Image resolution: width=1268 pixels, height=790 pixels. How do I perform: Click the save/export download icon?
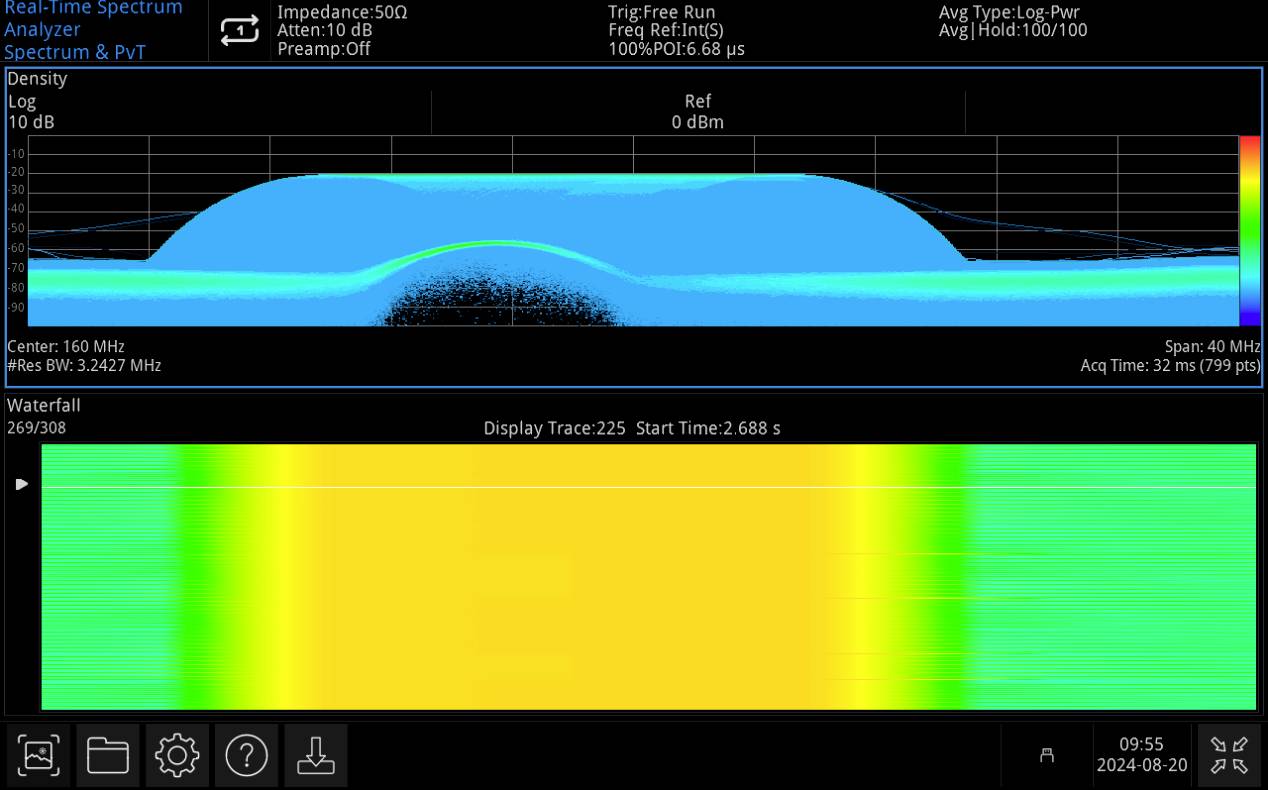pyautogui.click(x=315, y=755)
